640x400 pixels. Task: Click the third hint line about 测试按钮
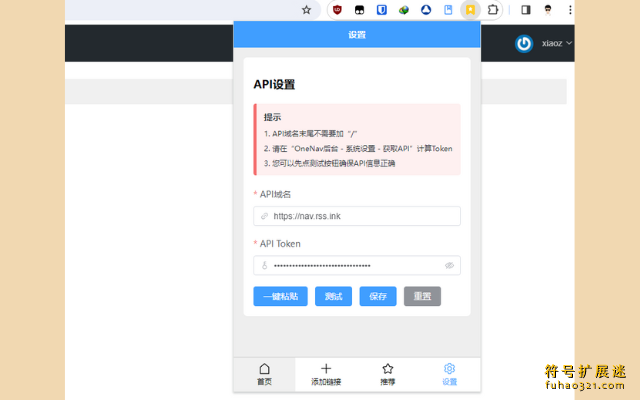[x=329, y=163]
